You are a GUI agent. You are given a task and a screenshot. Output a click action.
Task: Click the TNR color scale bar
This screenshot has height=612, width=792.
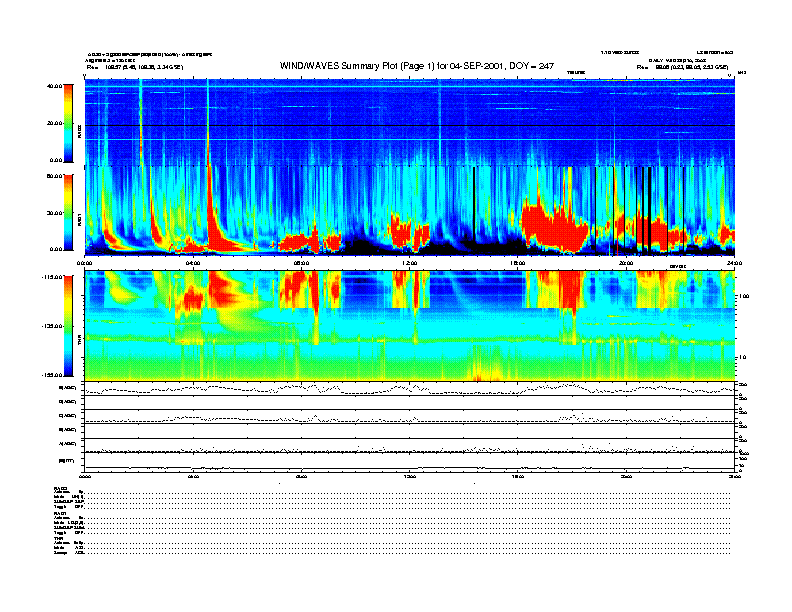(68, 325)
